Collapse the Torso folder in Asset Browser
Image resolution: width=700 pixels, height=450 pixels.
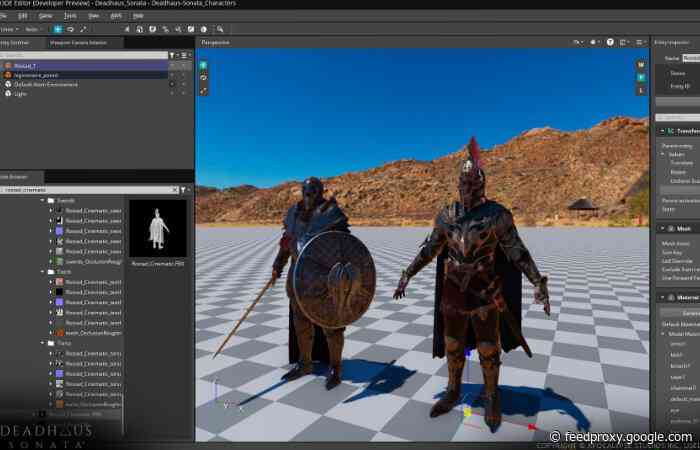point(43,343)
